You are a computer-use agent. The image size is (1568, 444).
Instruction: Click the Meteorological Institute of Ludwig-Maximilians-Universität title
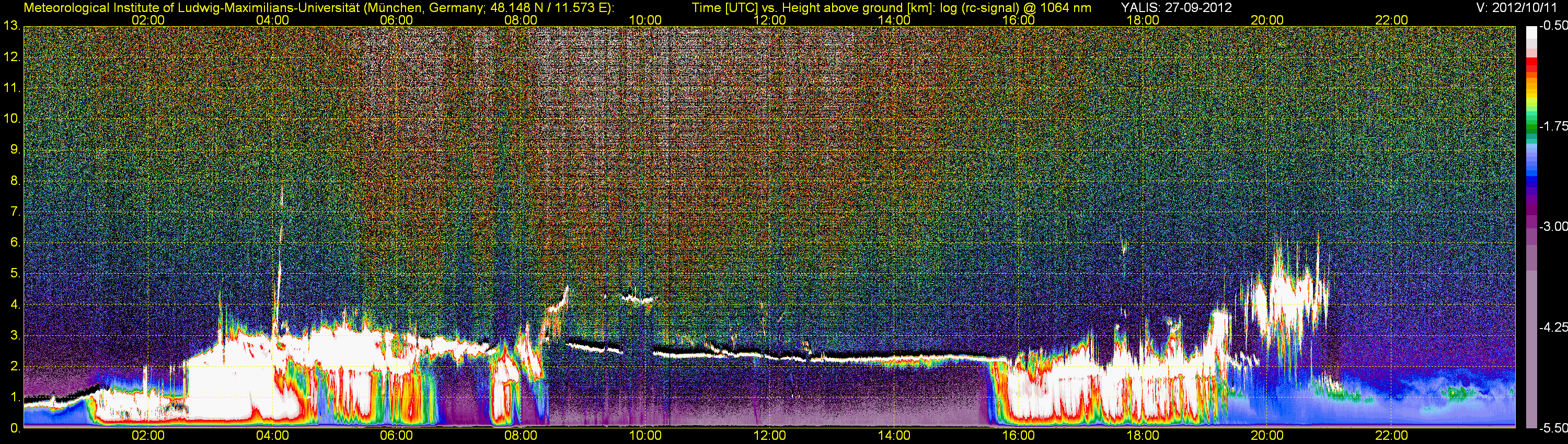(318, 8)
